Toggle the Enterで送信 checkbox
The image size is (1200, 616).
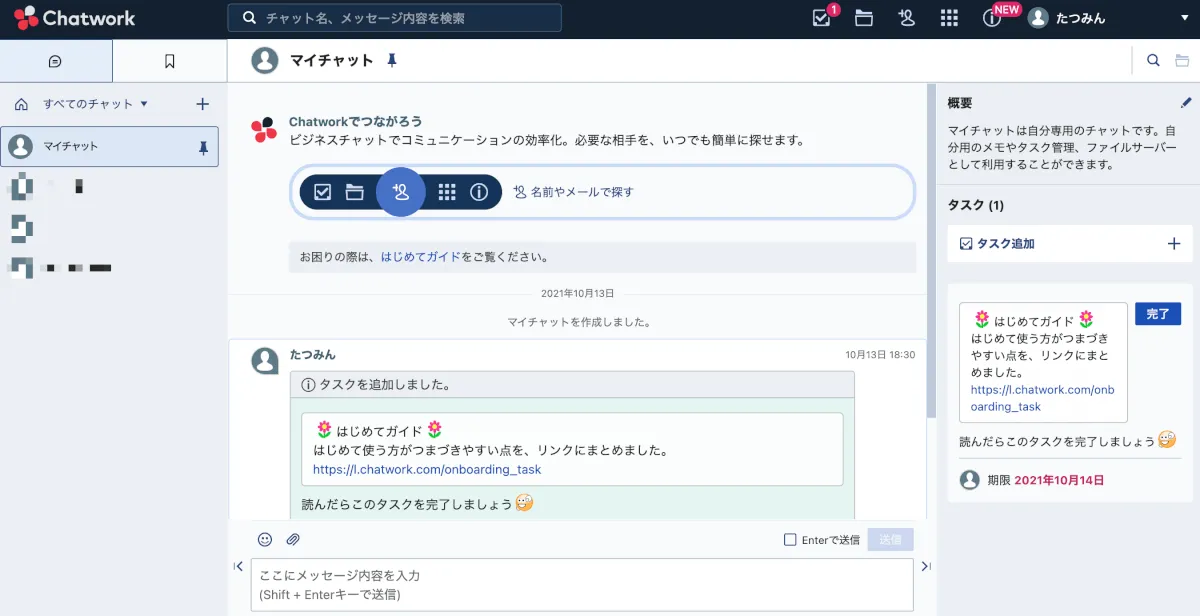click(x=790, y=540)
